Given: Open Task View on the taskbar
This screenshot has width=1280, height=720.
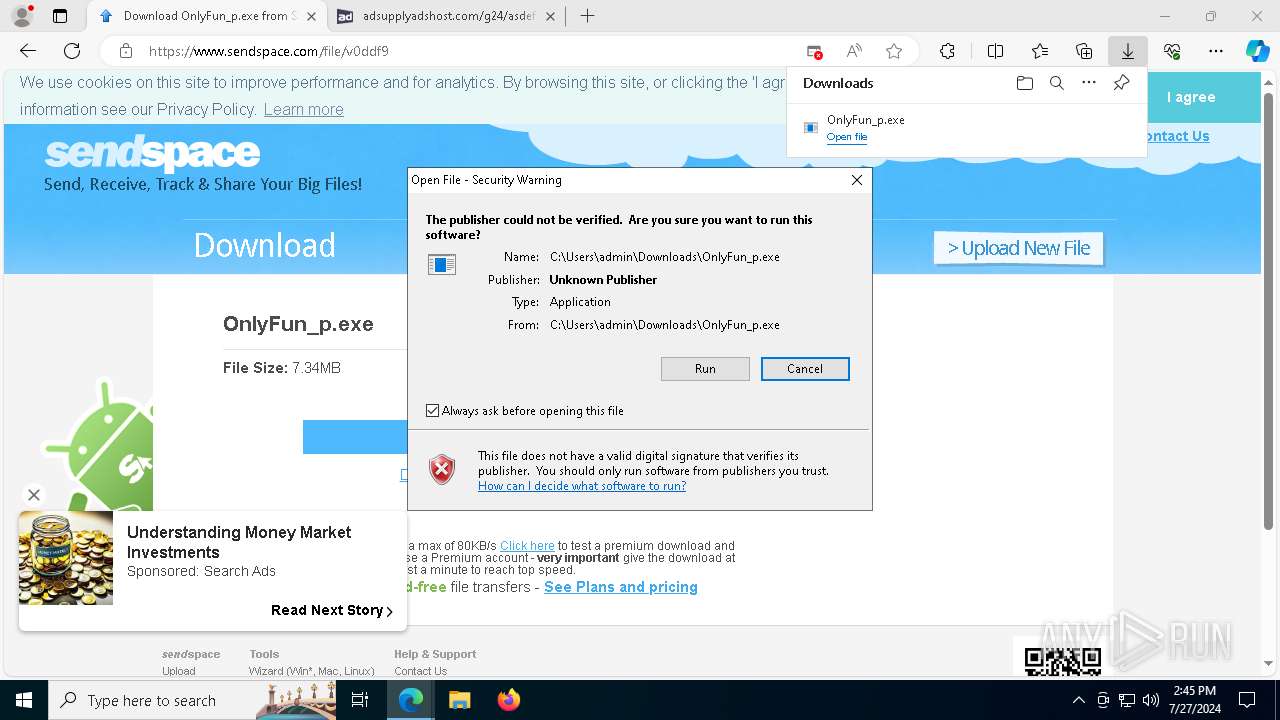Looking at the screenshot, I should [360, 700].
